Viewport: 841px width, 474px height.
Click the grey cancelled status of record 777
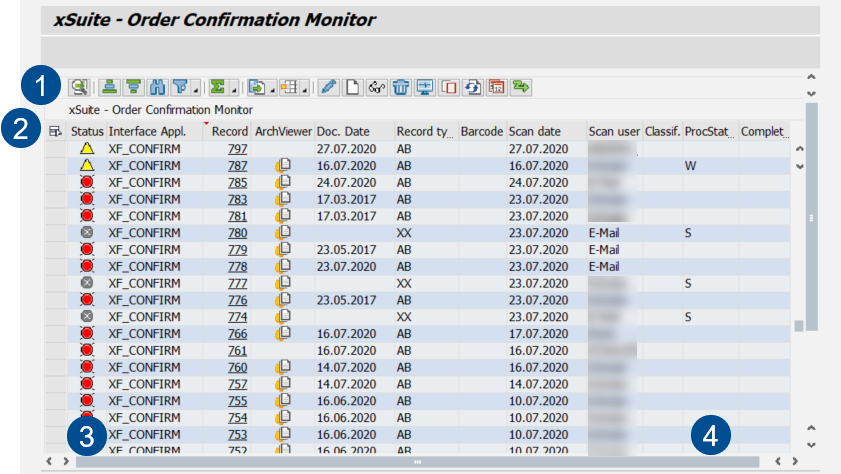(x=87, y=283)
